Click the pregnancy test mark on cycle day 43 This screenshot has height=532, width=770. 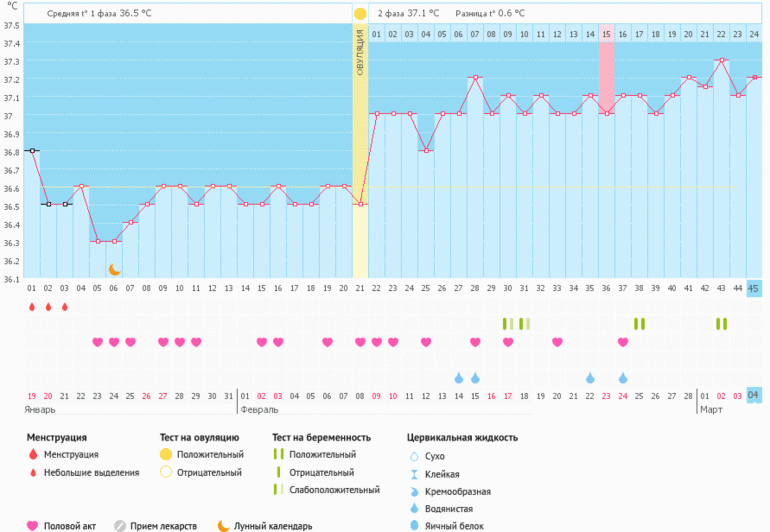point(721,323)
